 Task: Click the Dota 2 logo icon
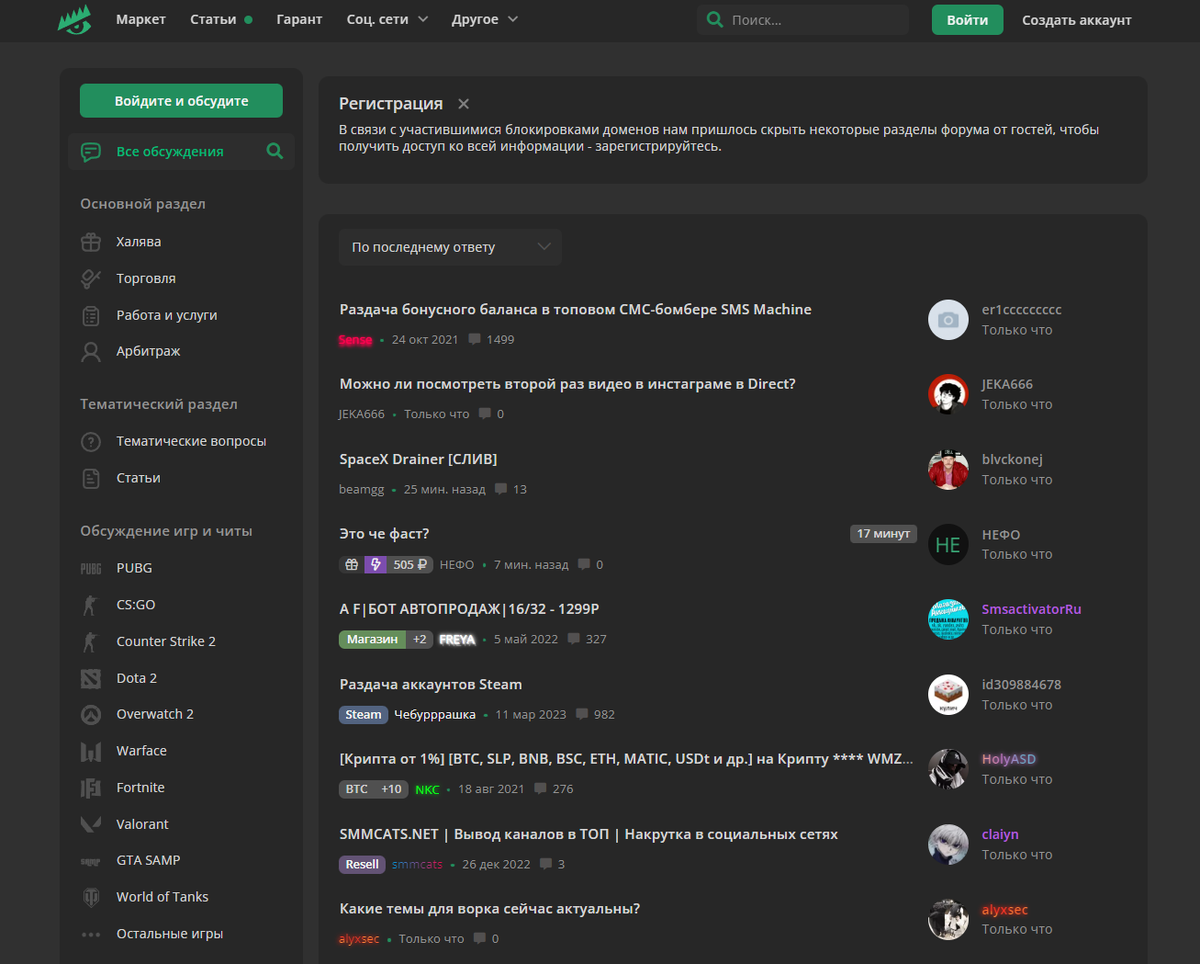(91, 678)
